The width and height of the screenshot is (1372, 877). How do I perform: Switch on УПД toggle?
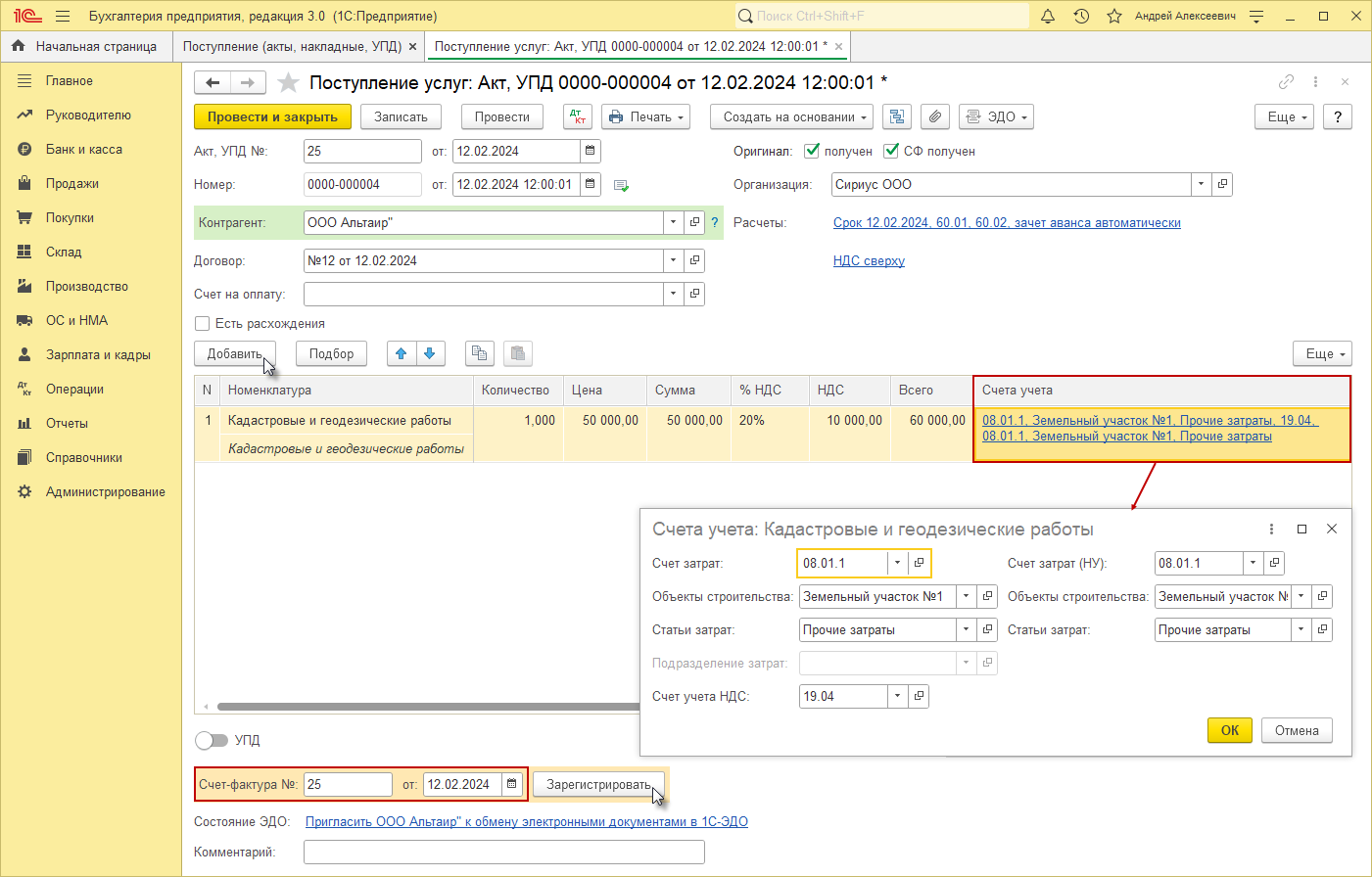pyautogui.click(x=212, y=740)
